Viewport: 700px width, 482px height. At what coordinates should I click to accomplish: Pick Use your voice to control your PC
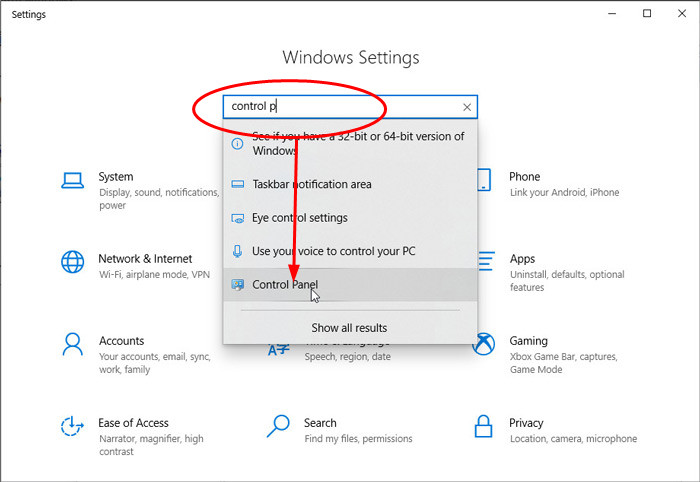(333, 251)
